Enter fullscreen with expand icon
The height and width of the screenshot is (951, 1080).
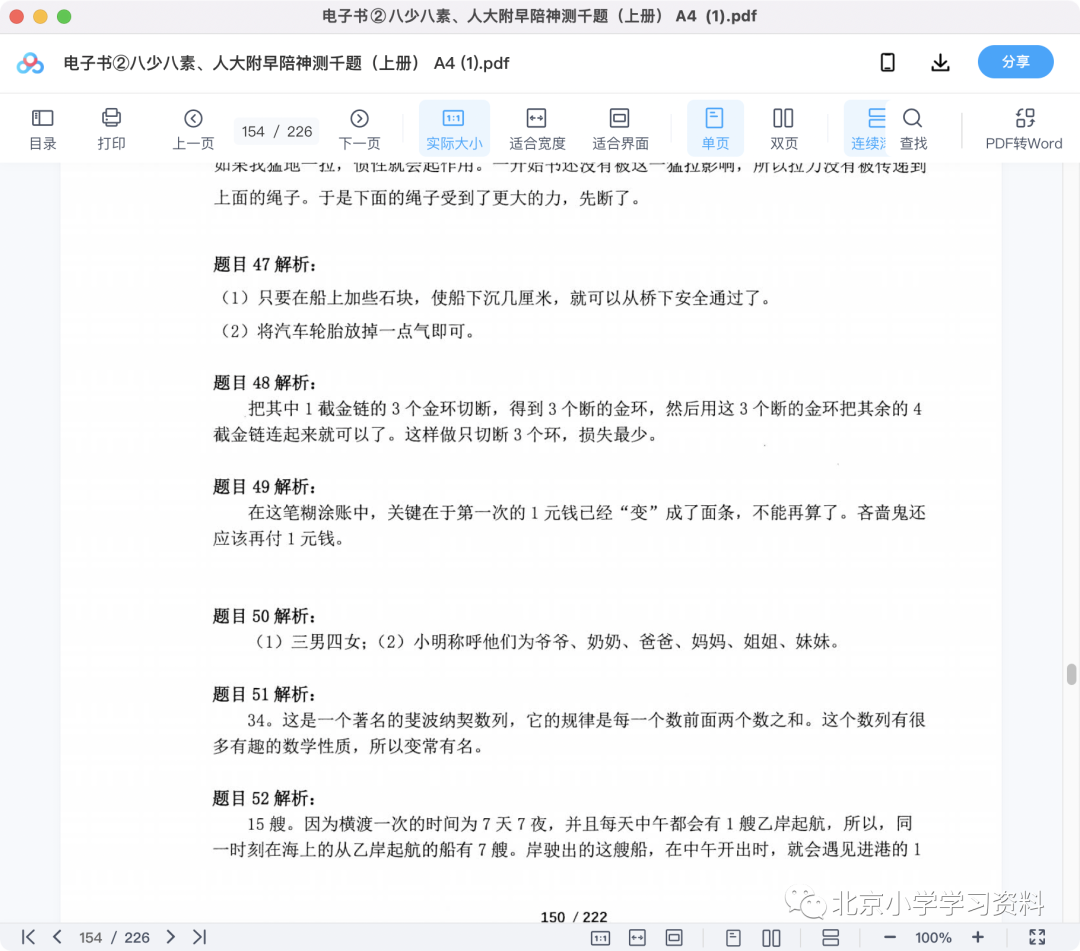point(1037,937)
